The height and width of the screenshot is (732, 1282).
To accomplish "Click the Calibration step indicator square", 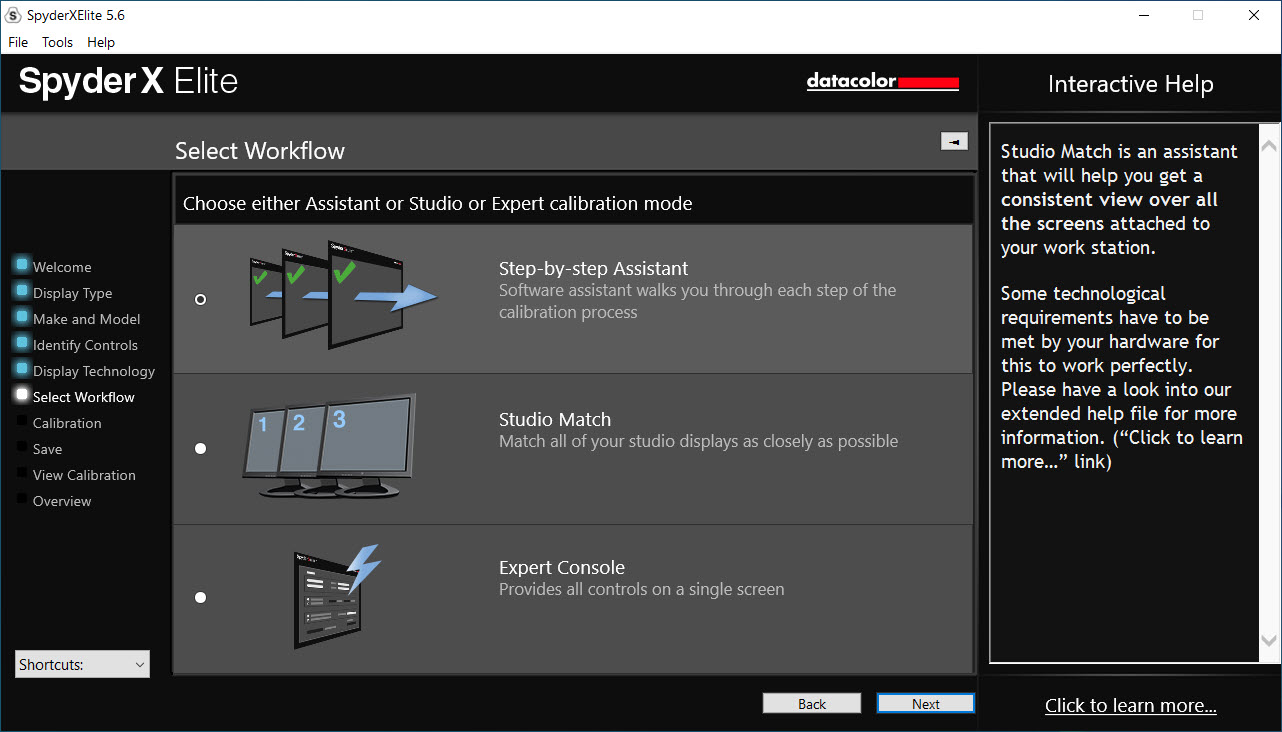I will (x=22, y=421).
